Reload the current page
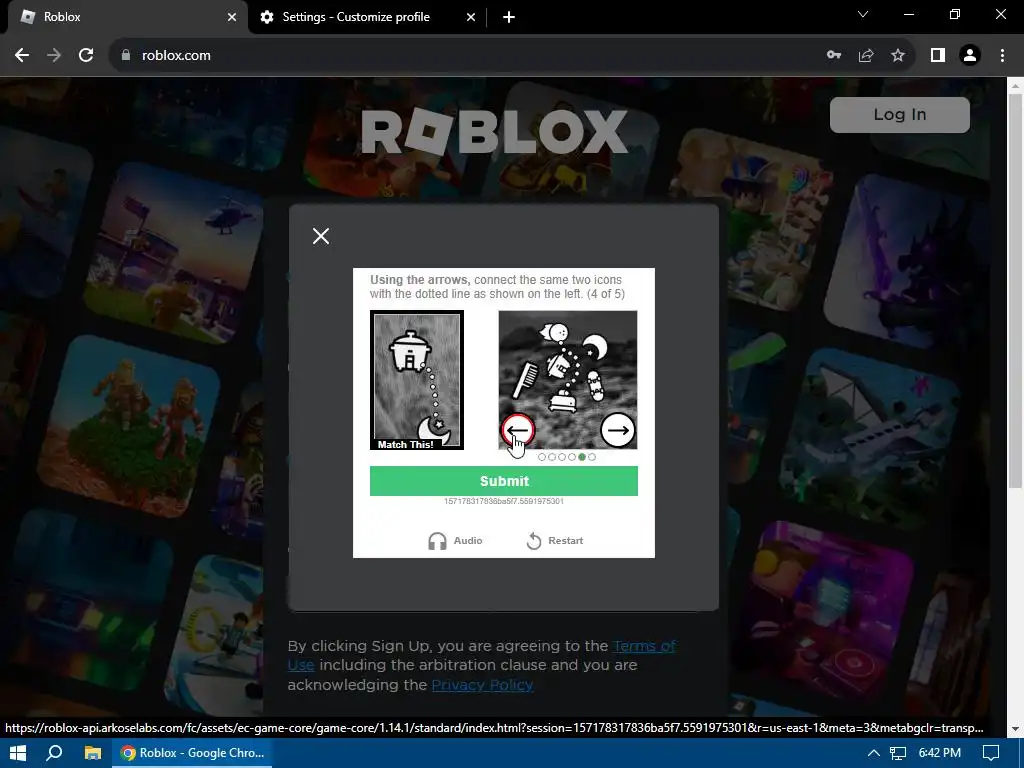 [x=86, y=56]
